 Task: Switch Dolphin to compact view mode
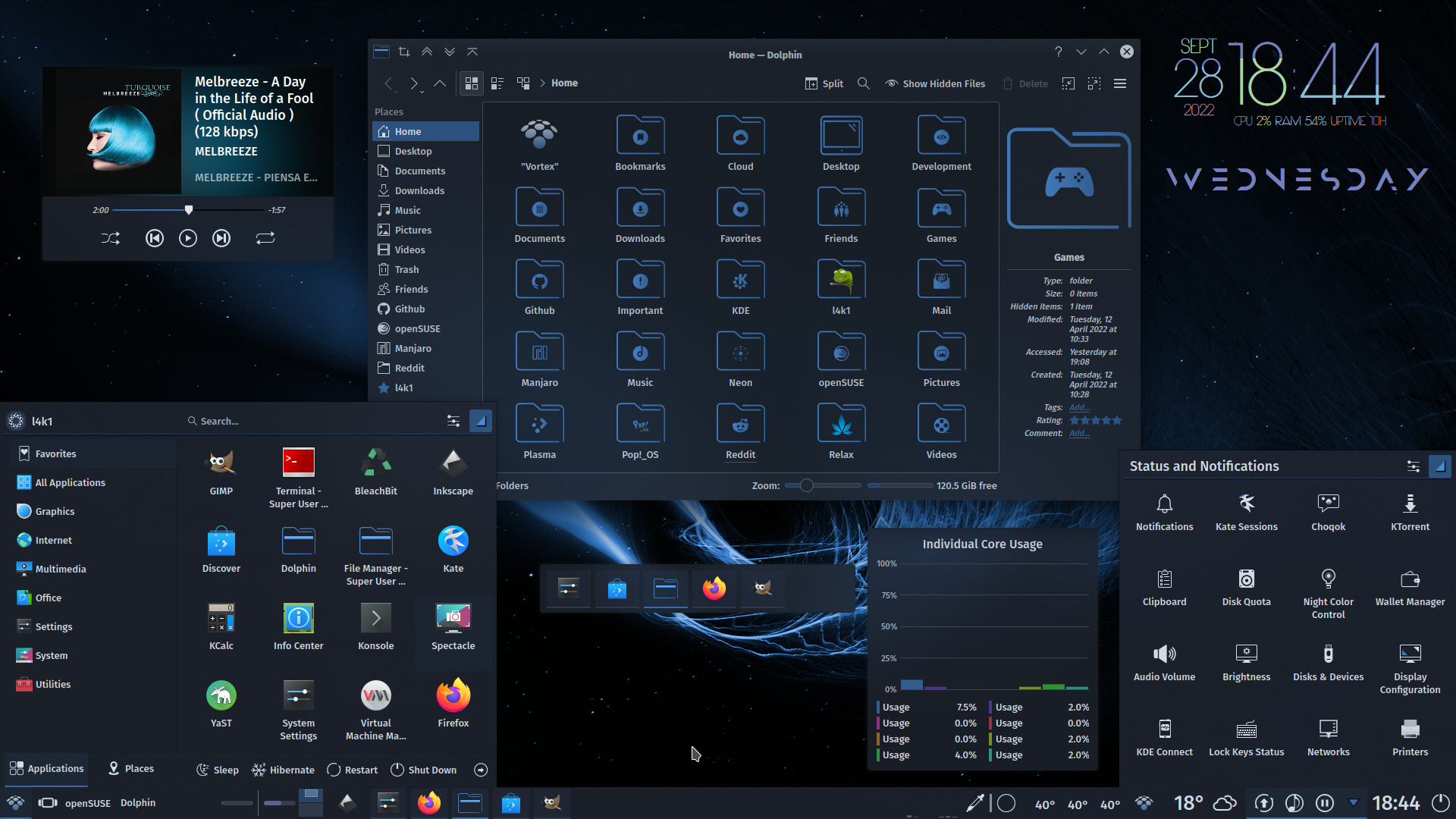pyautogui.click(x=497, y=83)
